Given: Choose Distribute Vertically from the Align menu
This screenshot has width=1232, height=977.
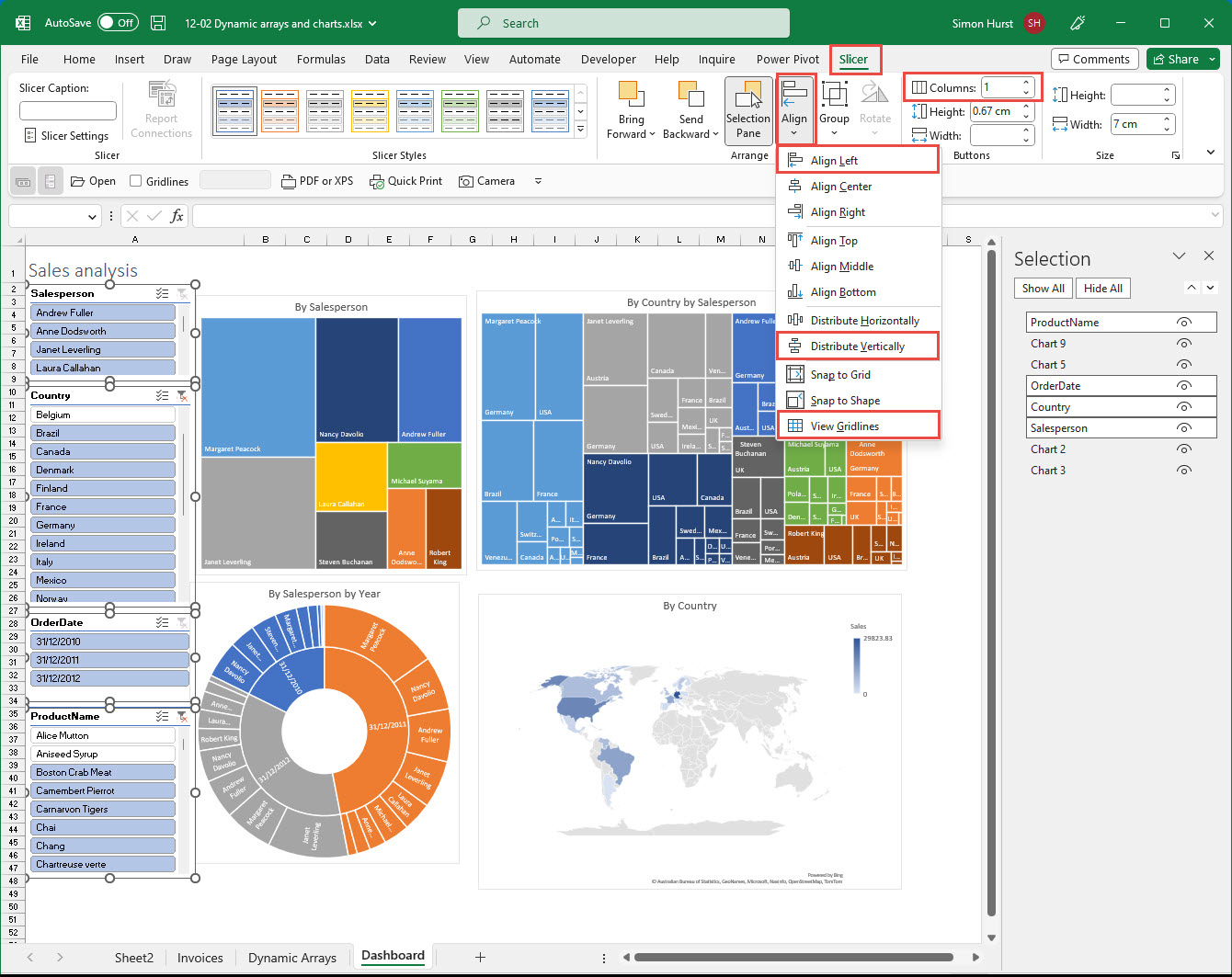Looking at the screenshot, I should (x=855, y=346).
